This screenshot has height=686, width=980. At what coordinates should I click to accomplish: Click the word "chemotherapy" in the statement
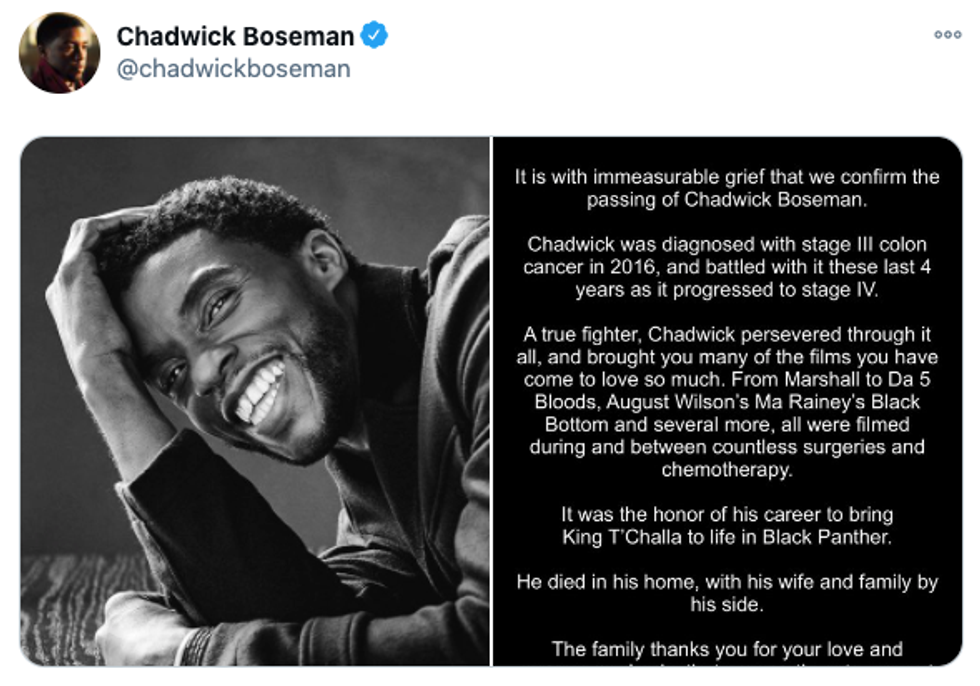727,469
